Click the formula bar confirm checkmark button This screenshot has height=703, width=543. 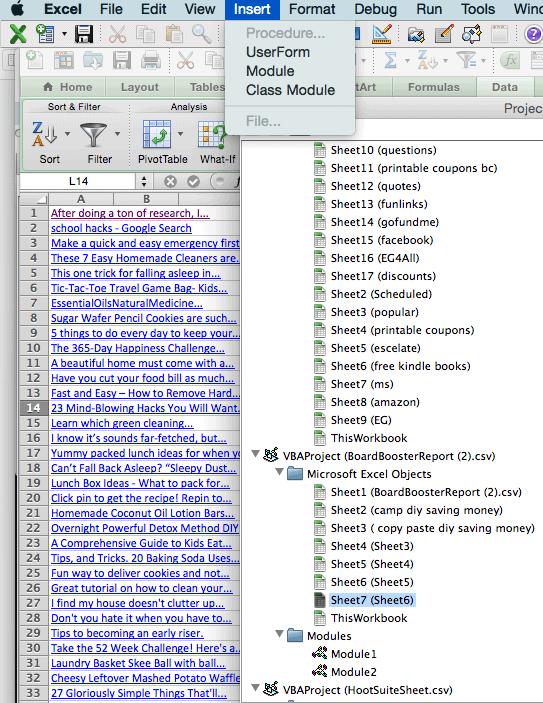[193, 181]
